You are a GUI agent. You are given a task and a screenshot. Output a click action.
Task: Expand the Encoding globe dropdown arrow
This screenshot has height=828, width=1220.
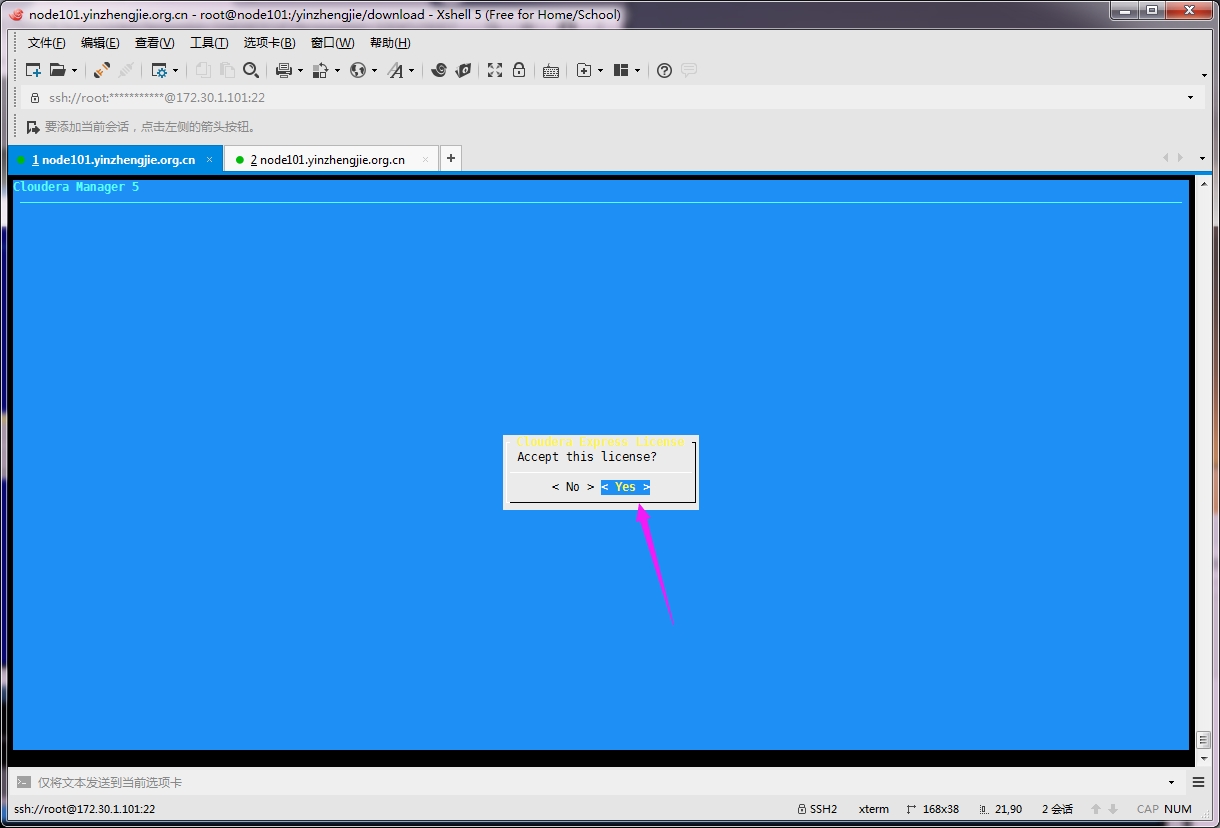click(x=375, y=71)
